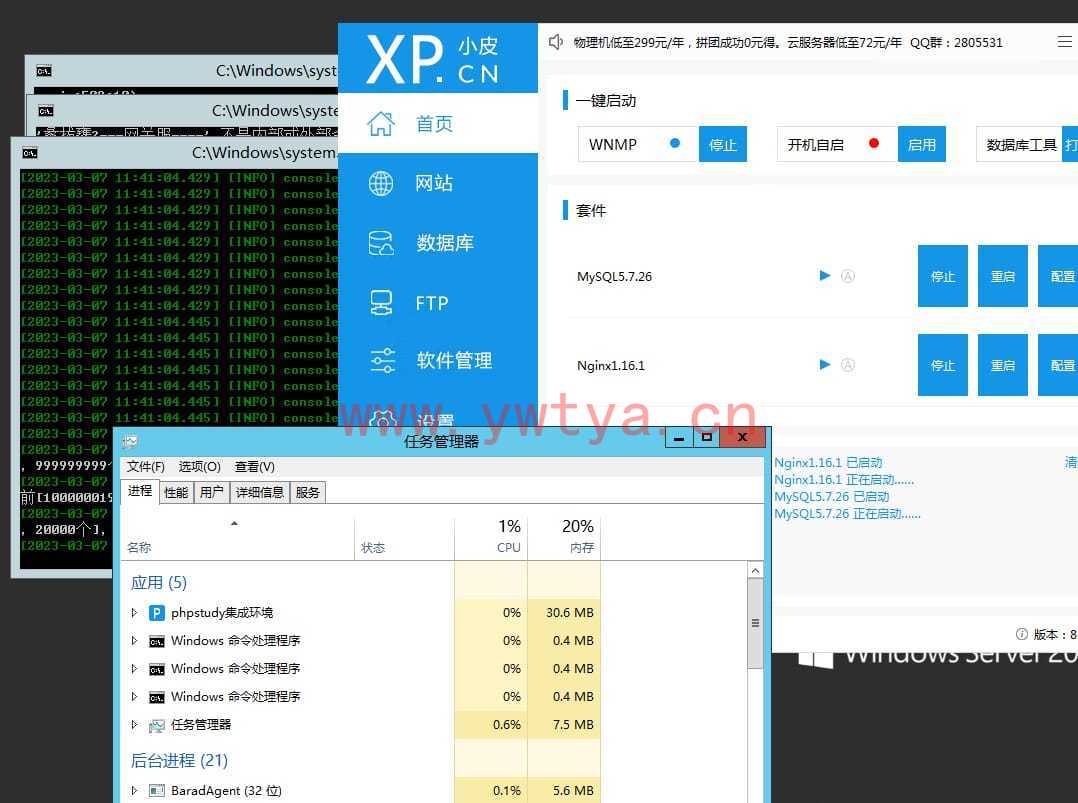The image size is (1078, 803).
Task: Click the 30.6 MB memory value for phpstudy
Action: pos(570,613)
